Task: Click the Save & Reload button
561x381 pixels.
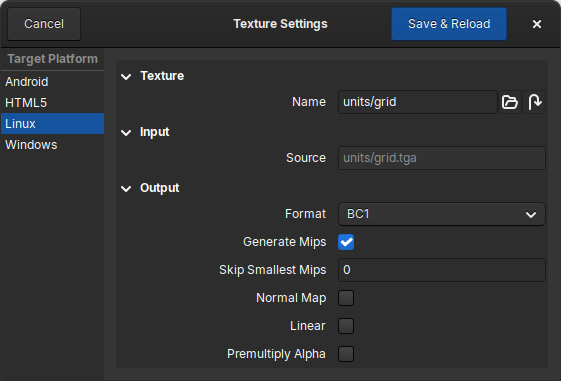Action: pos(449,24)
